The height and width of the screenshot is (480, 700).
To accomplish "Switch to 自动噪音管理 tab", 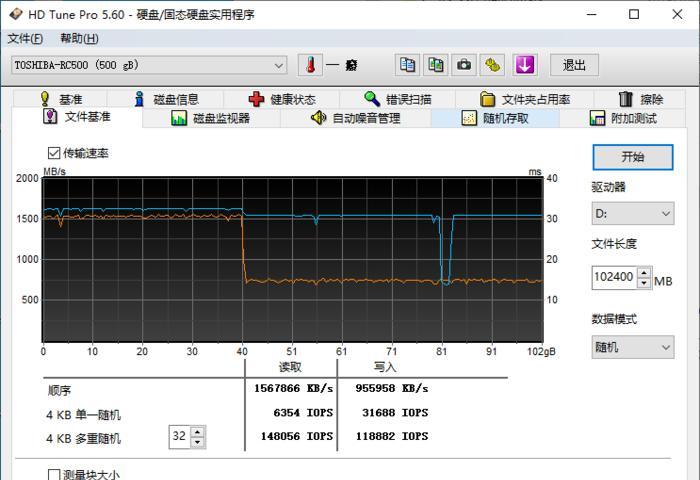I will pos(355,118).
